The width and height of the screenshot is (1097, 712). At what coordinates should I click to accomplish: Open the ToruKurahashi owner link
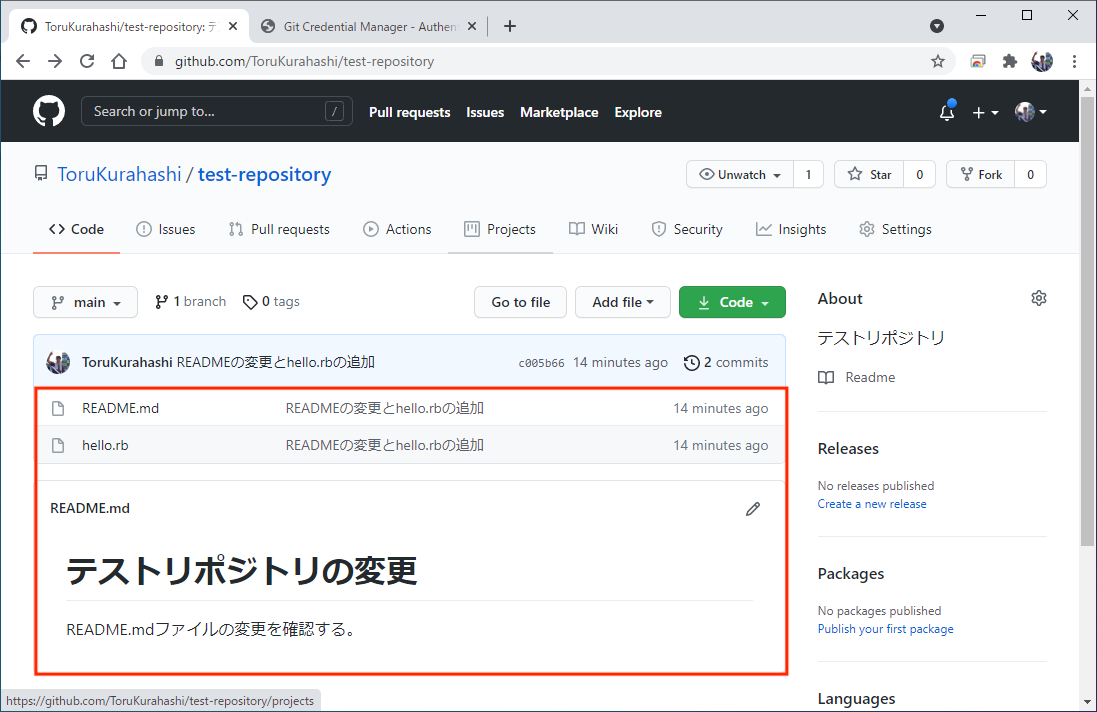(x=119, y=174)
